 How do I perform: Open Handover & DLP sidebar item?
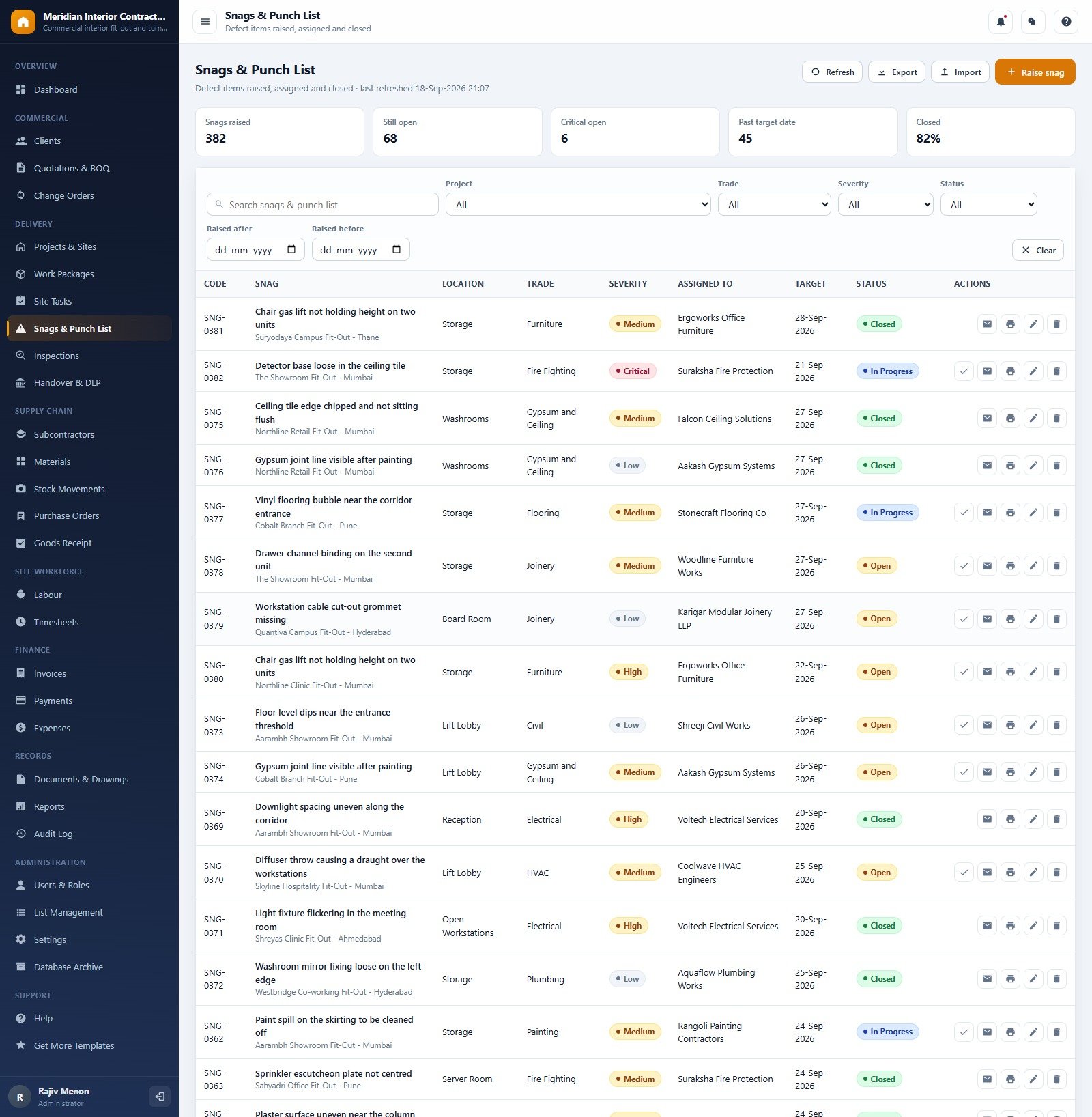[89, 382]
